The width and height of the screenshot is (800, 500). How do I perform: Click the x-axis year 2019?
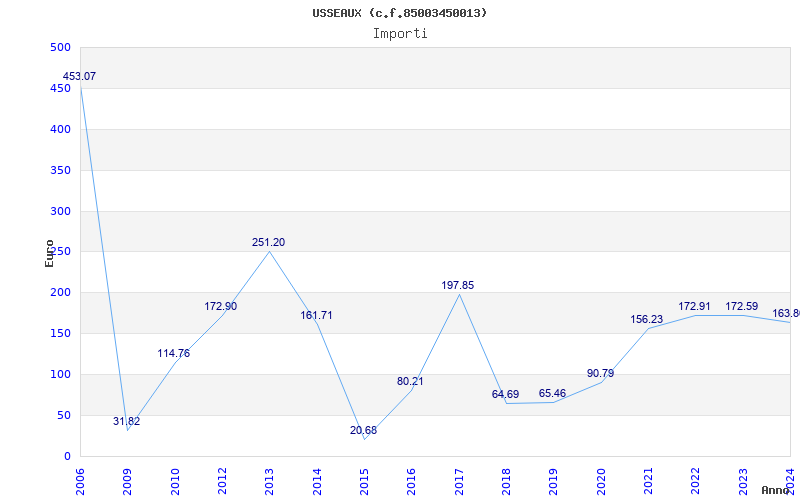point(554,481)
